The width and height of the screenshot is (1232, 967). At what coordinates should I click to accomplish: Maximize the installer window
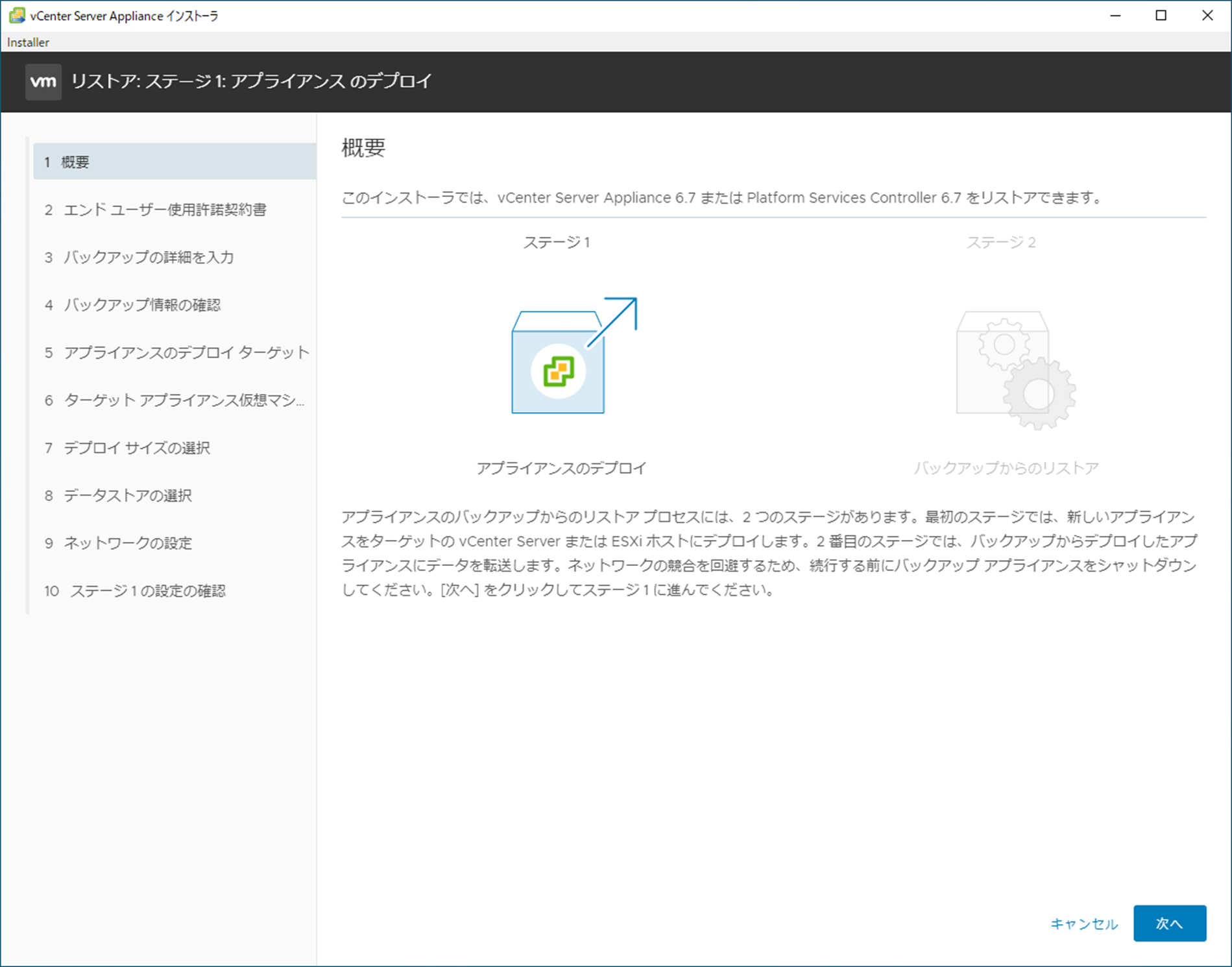[1161, 16]
